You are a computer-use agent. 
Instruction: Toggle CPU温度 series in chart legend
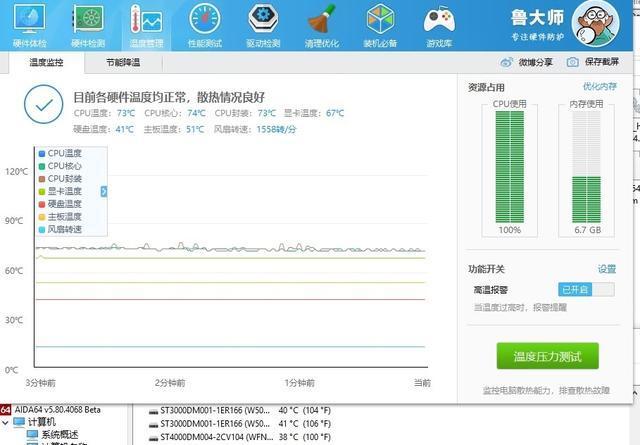point(60,154)
